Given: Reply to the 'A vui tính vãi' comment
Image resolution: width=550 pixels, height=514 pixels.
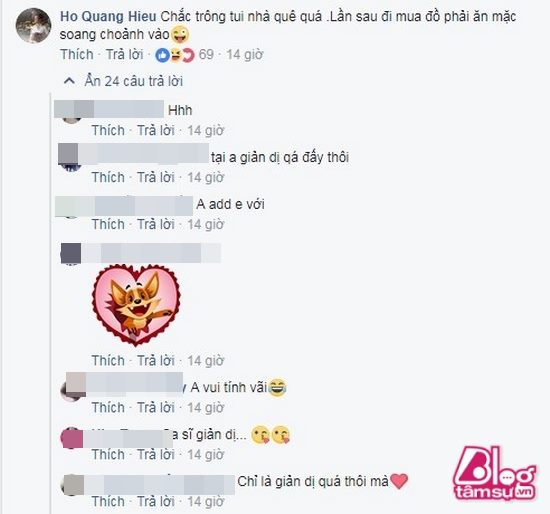Looking at the screenshot, I should tap(156, 408).
